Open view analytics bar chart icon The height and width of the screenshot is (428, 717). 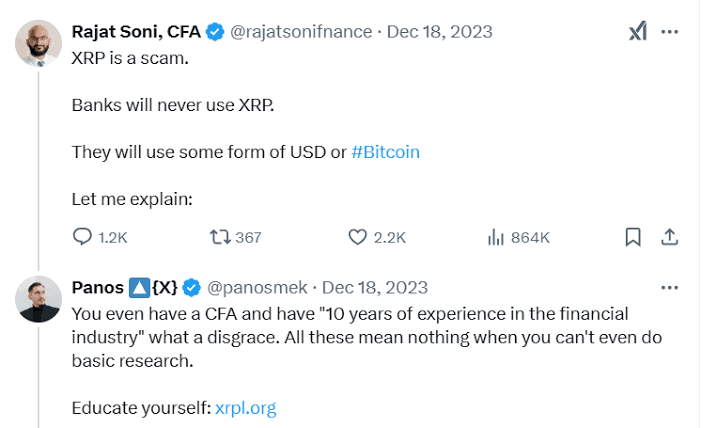(x=495, y=237)
